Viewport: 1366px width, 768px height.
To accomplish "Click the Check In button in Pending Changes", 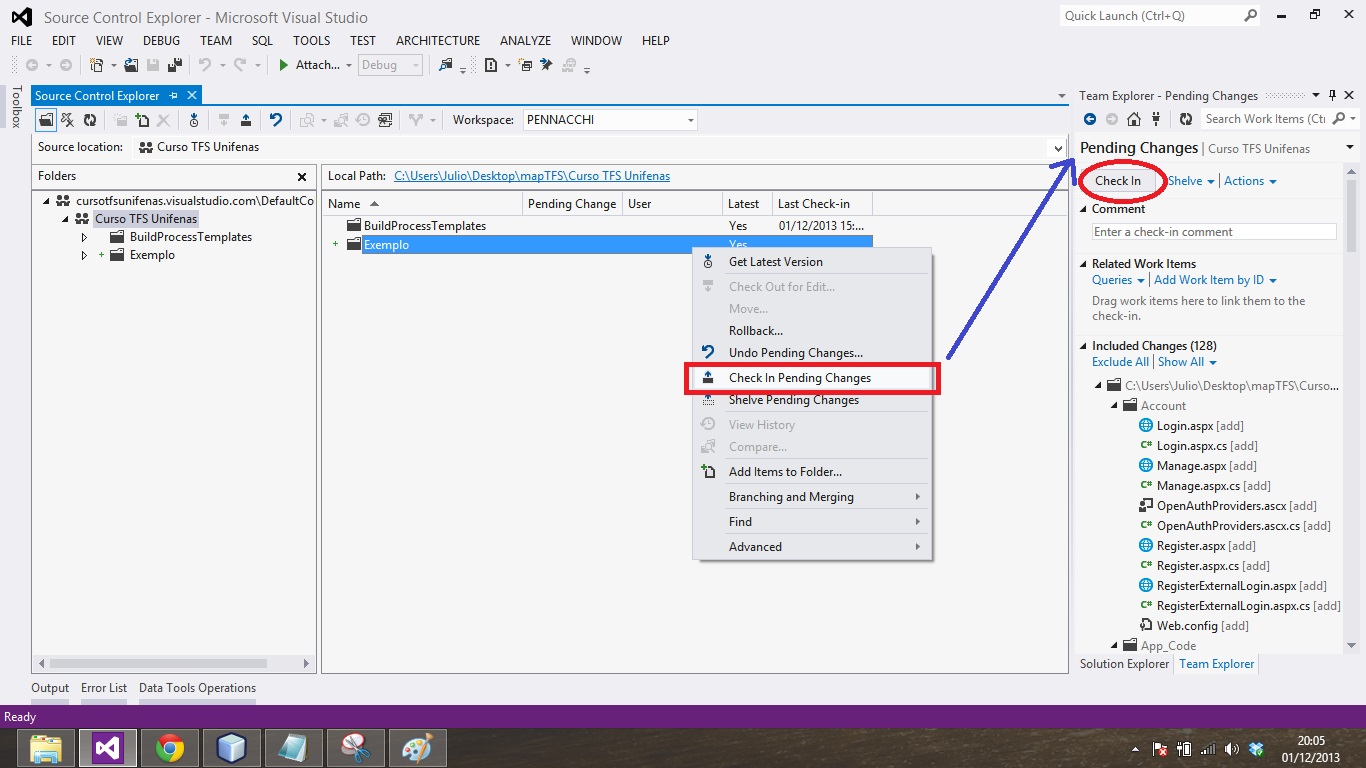I will pyautogui.click(x=1118, y=181).
